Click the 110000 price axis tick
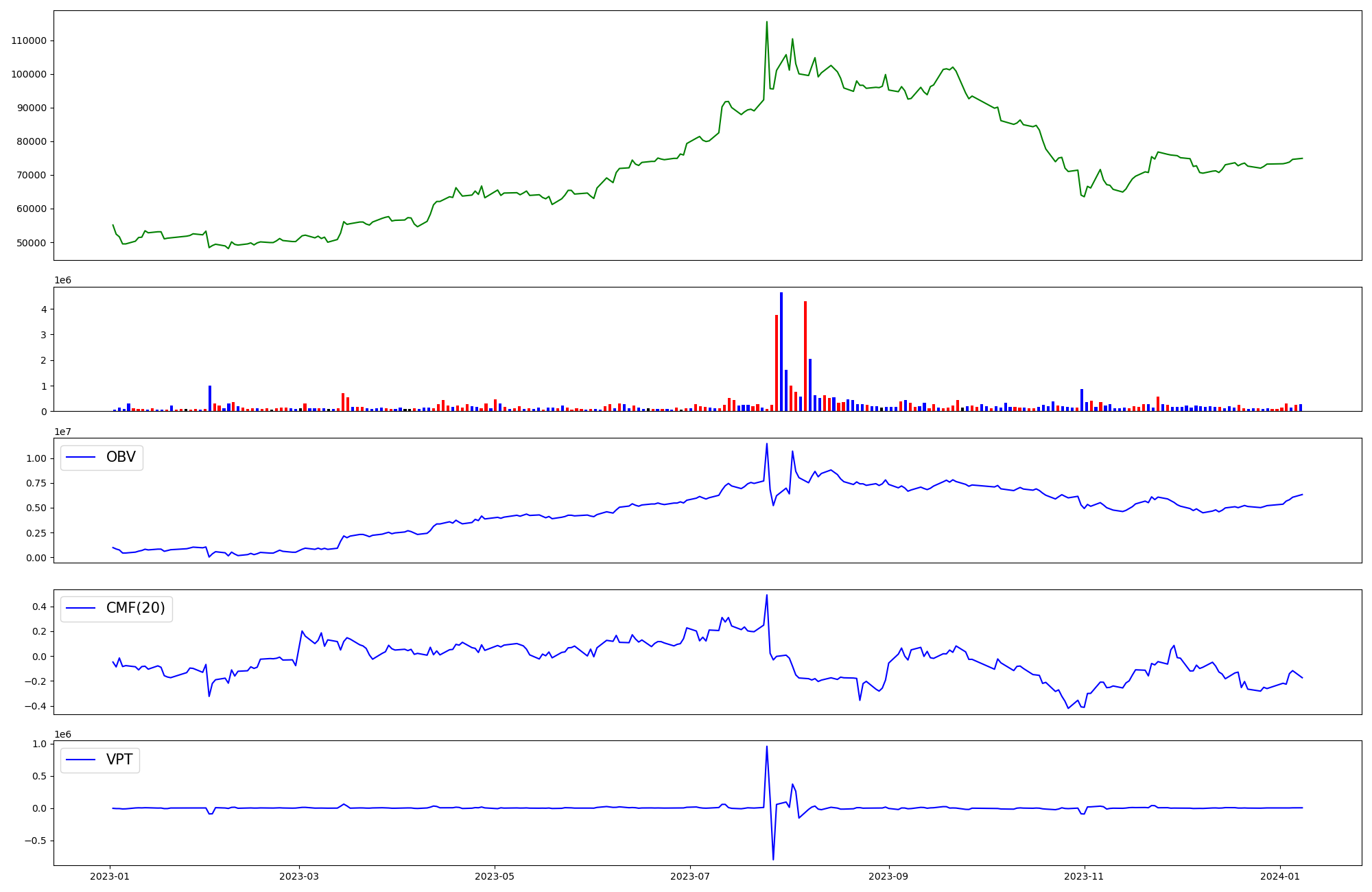Screen dimensions: 1372x892 pos(29,40)
